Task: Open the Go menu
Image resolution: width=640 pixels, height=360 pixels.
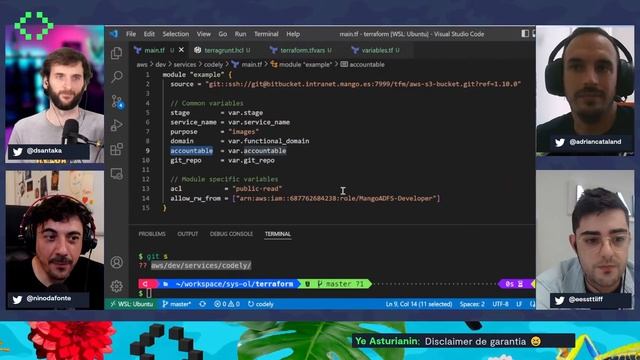Action: pyautogui.click(x=222, y=34)
